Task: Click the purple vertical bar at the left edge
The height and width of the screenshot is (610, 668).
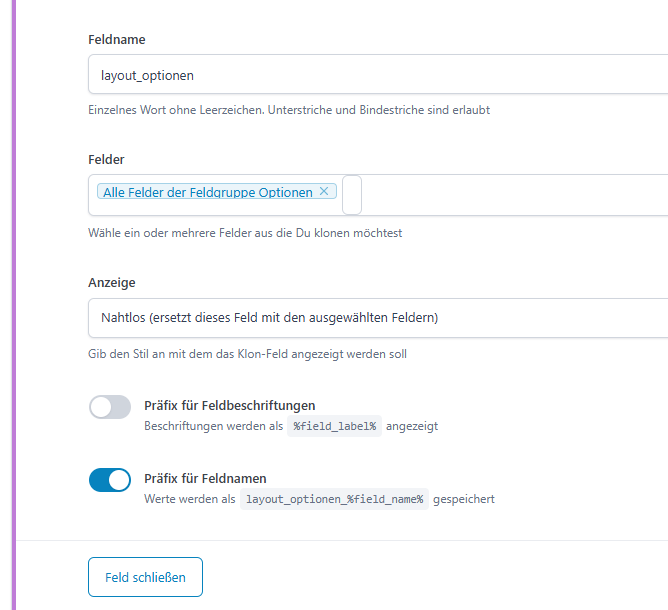Action: (14, 300)
